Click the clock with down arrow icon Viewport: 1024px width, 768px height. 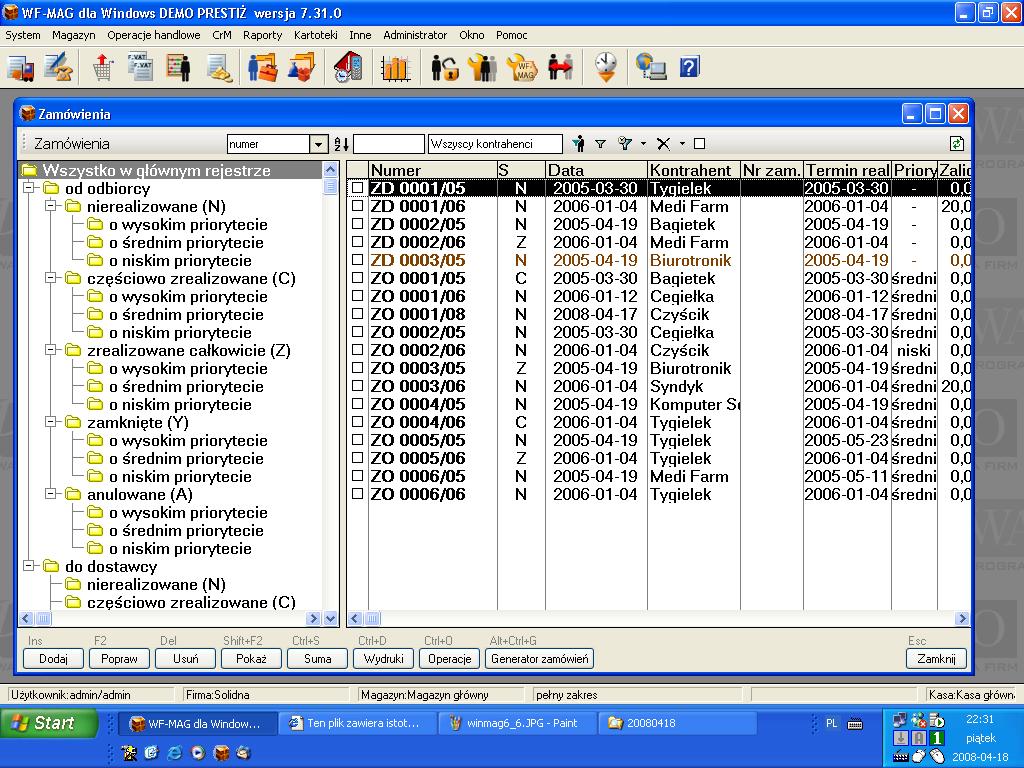point(606,68)
